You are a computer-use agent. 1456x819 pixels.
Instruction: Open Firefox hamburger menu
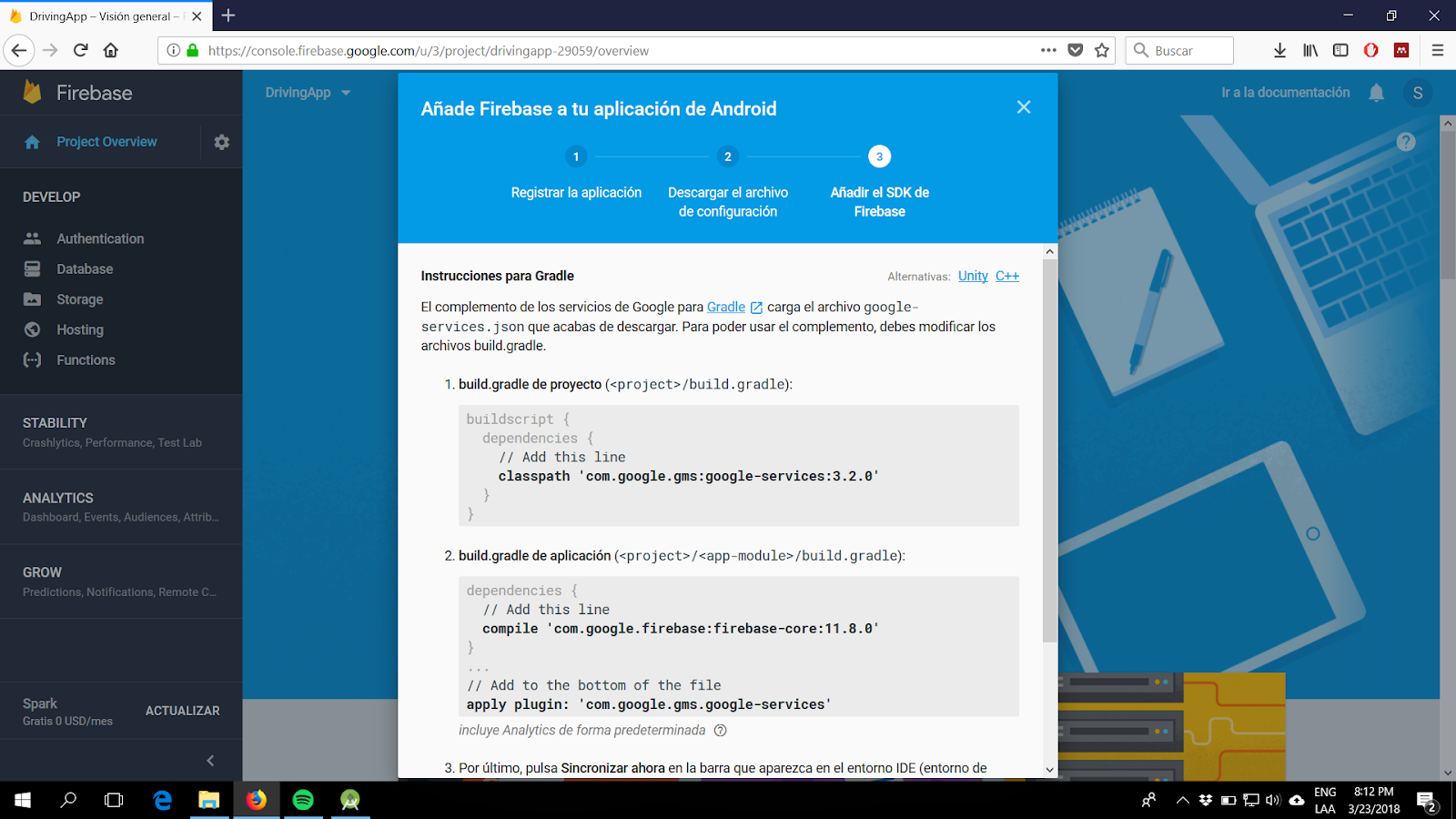pos(1438,51)
